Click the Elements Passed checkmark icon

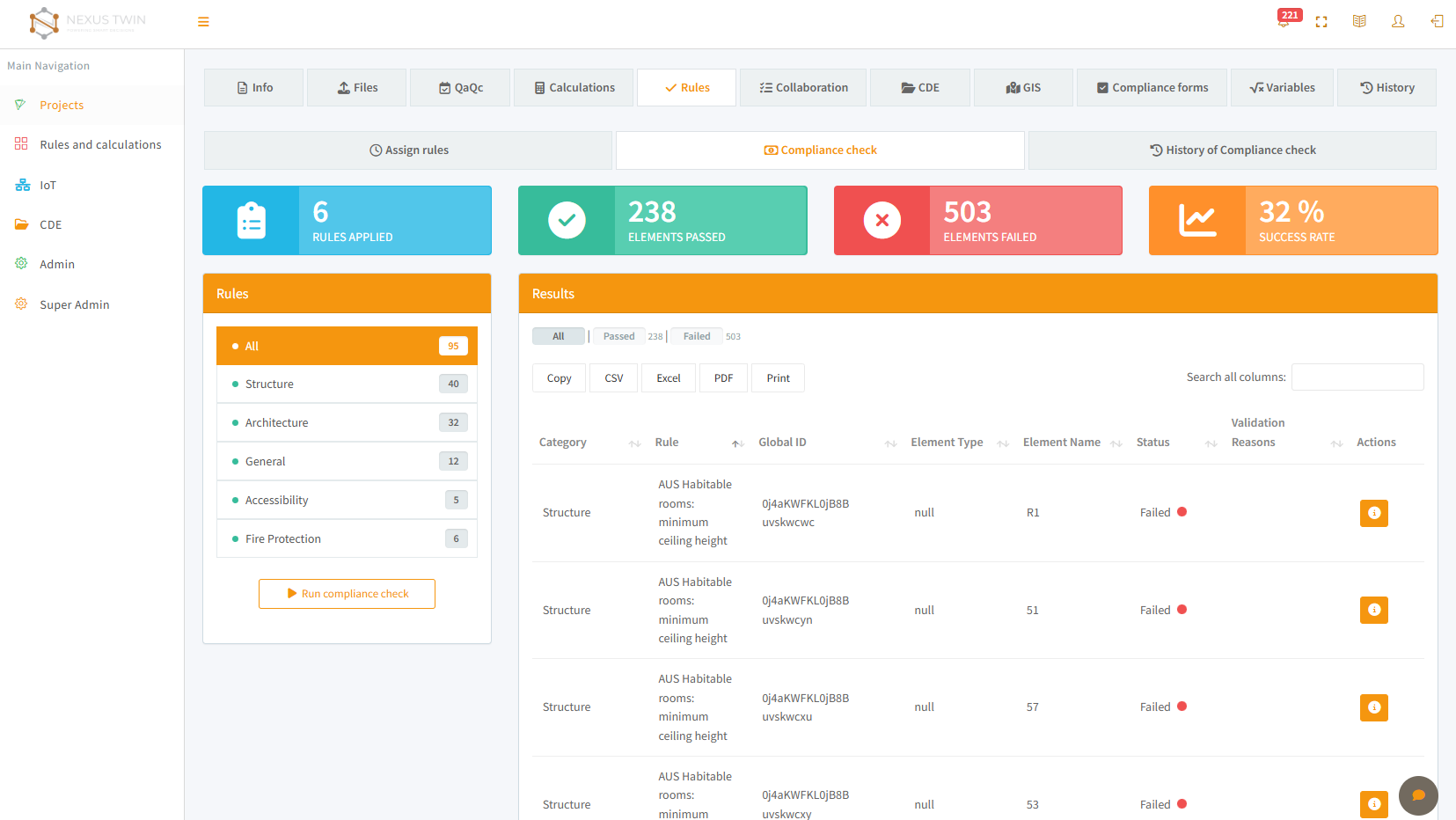coord(567,221)
